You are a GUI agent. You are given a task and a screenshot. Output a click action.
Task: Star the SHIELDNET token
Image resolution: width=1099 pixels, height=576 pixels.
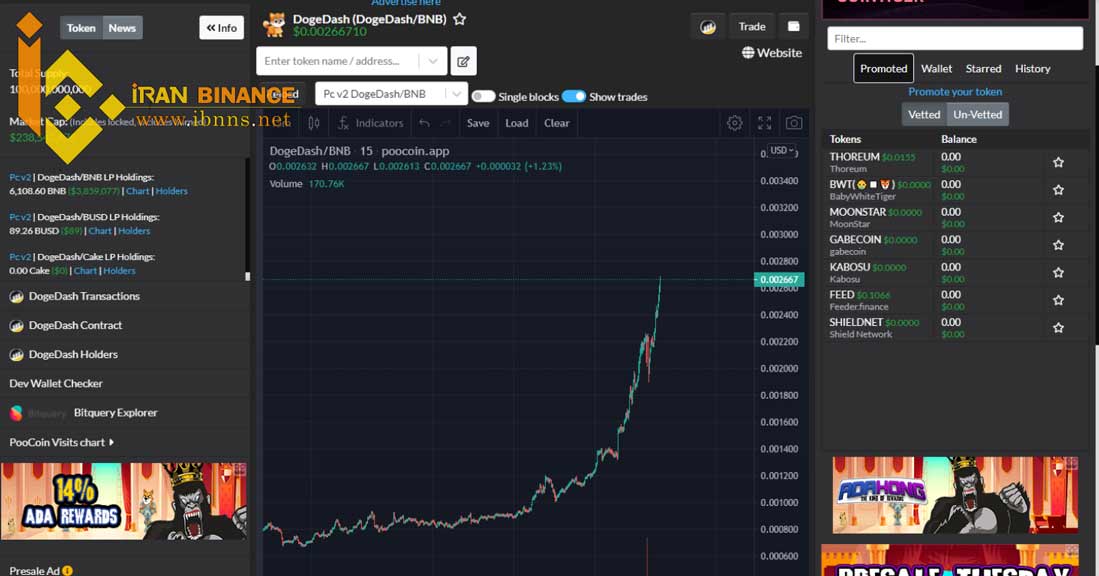pos(1058,328)
